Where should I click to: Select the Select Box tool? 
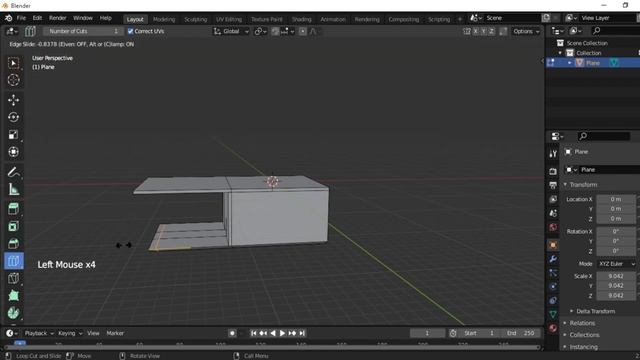(x=13, y=63)
